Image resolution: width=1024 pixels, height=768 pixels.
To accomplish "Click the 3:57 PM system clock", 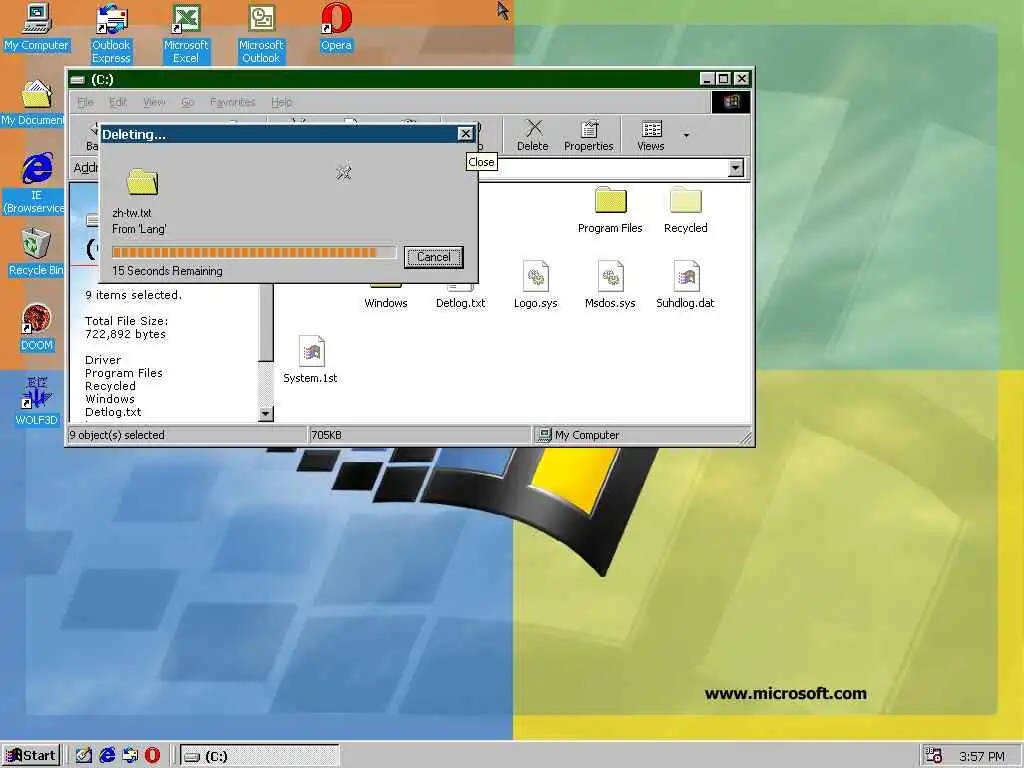I will pos(982,756).
